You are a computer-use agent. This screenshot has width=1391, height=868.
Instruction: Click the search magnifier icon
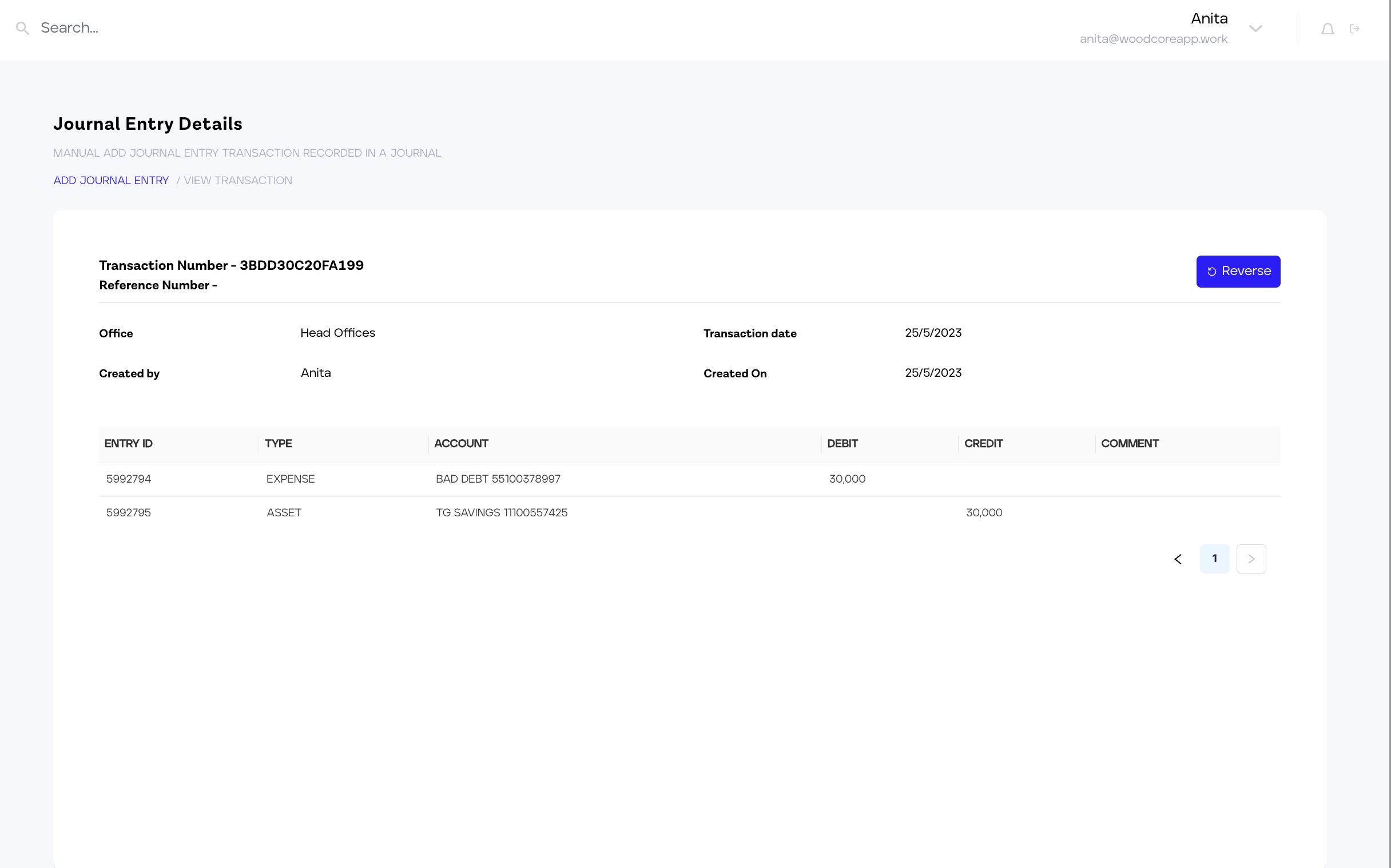pos(22,28)
